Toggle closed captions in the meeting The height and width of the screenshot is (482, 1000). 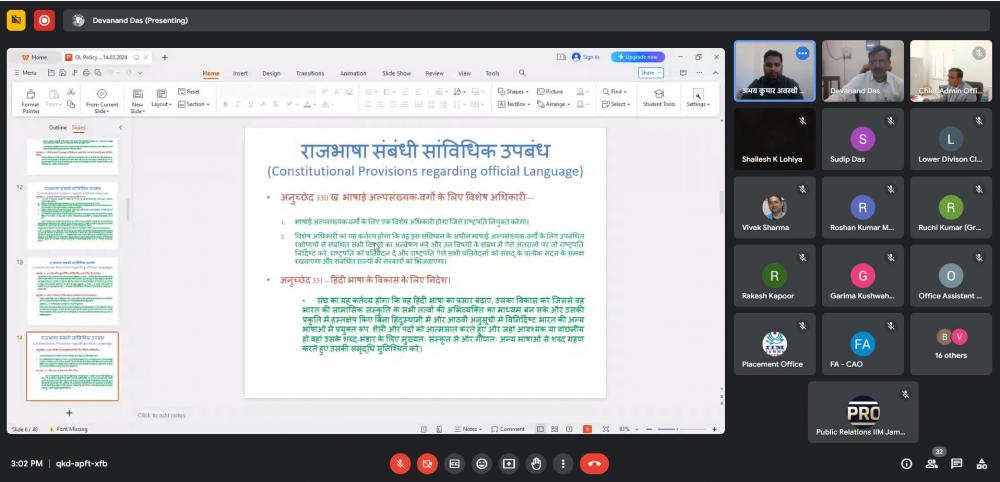pos(455,464)
